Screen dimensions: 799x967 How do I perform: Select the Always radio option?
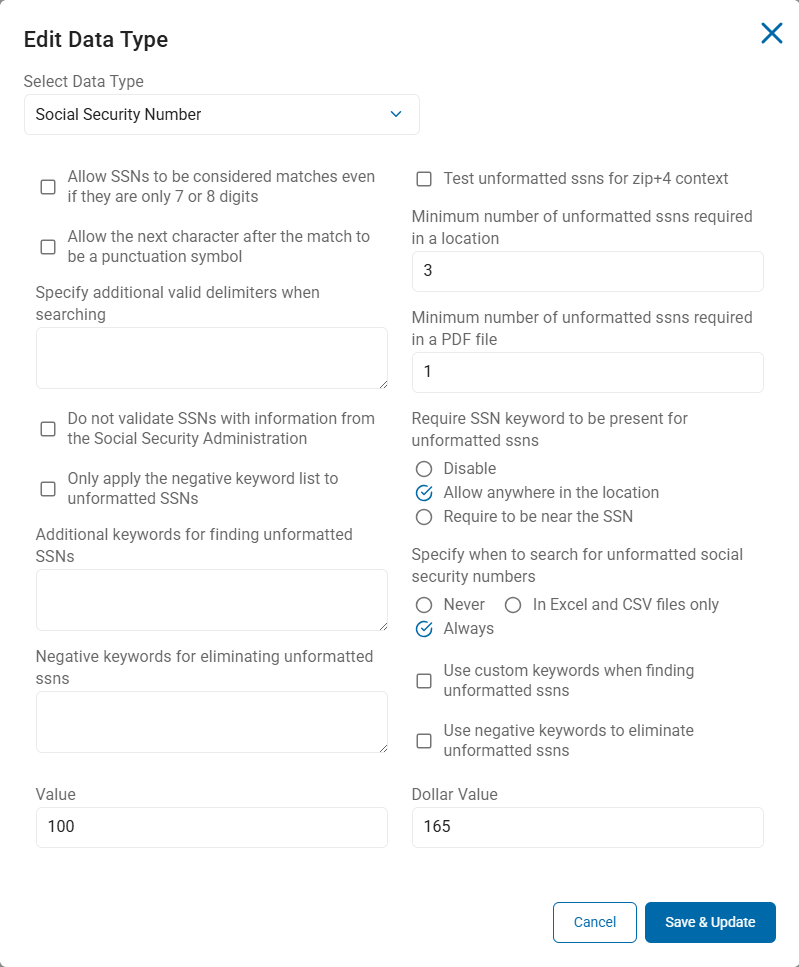[424, 629]
